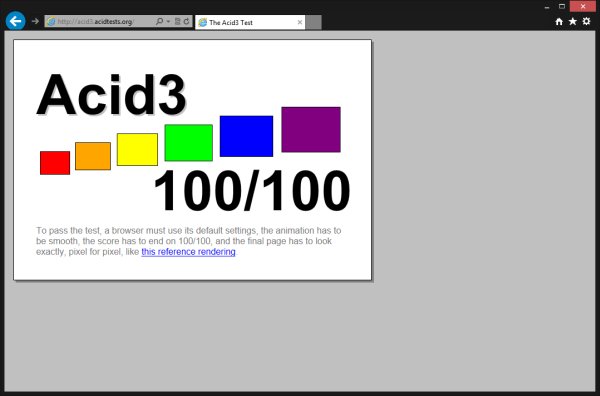Click the Compatibility View icon in the address bar
This screenshot has width=600, height=396.
point(178,21)
